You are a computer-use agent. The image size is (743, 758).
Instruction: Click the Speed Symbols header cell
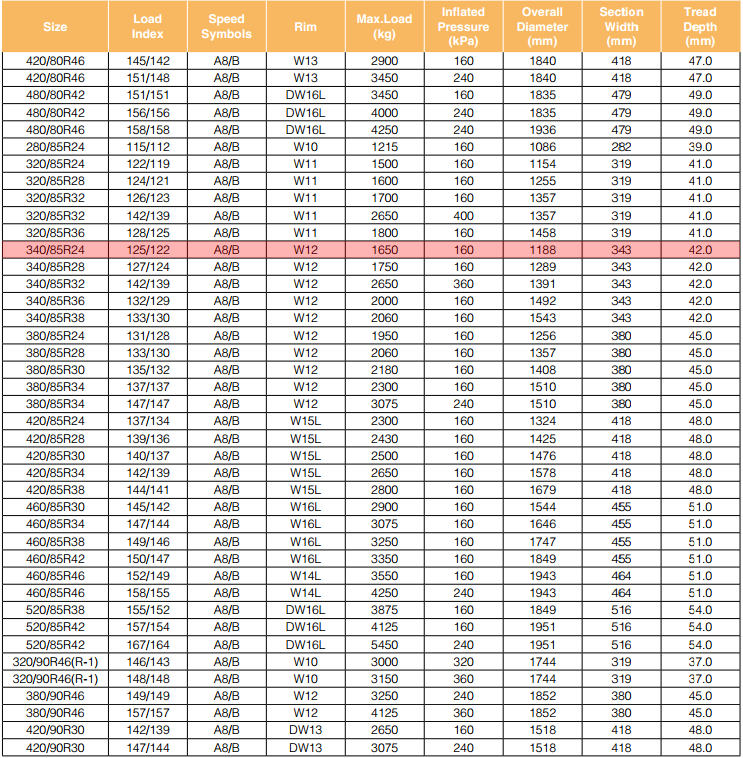tap(227, 27)
